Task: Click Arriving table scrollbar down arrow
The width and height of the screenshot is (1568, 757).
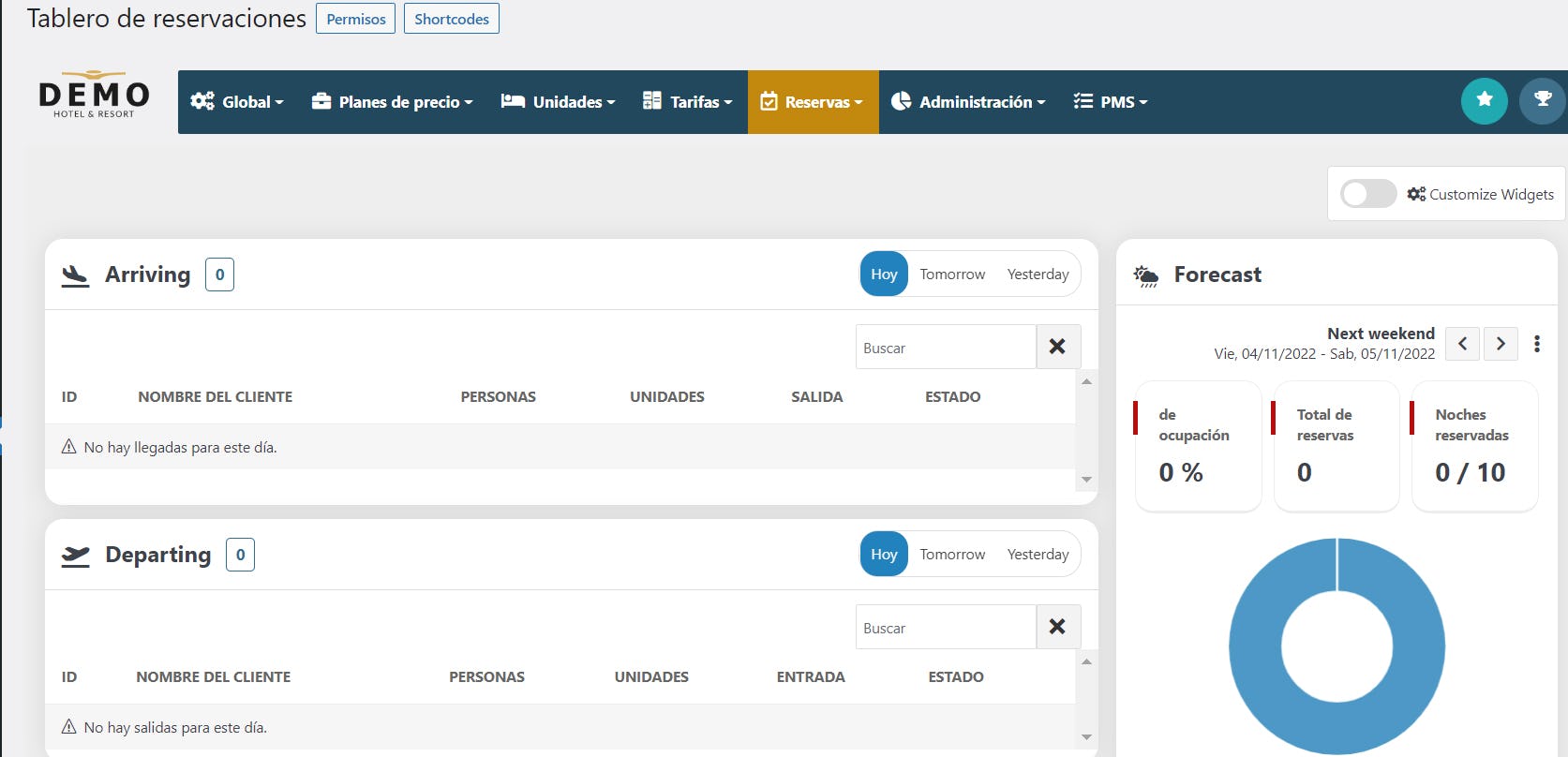Action: (x=1086, y=480)
